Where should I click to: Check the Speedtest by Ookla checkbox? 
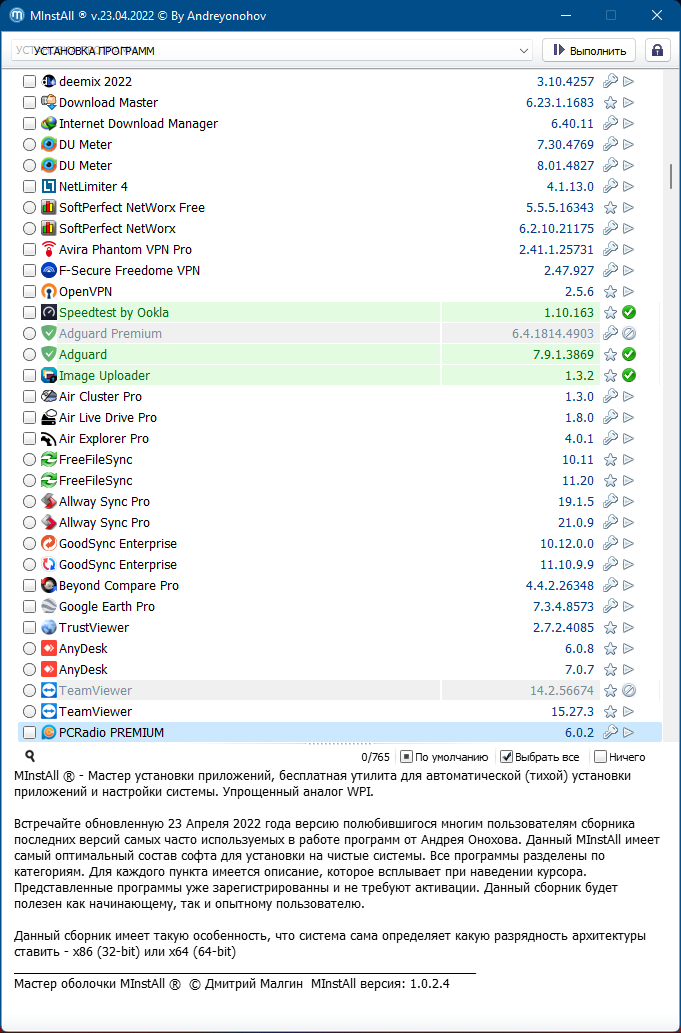coord(29,312)
